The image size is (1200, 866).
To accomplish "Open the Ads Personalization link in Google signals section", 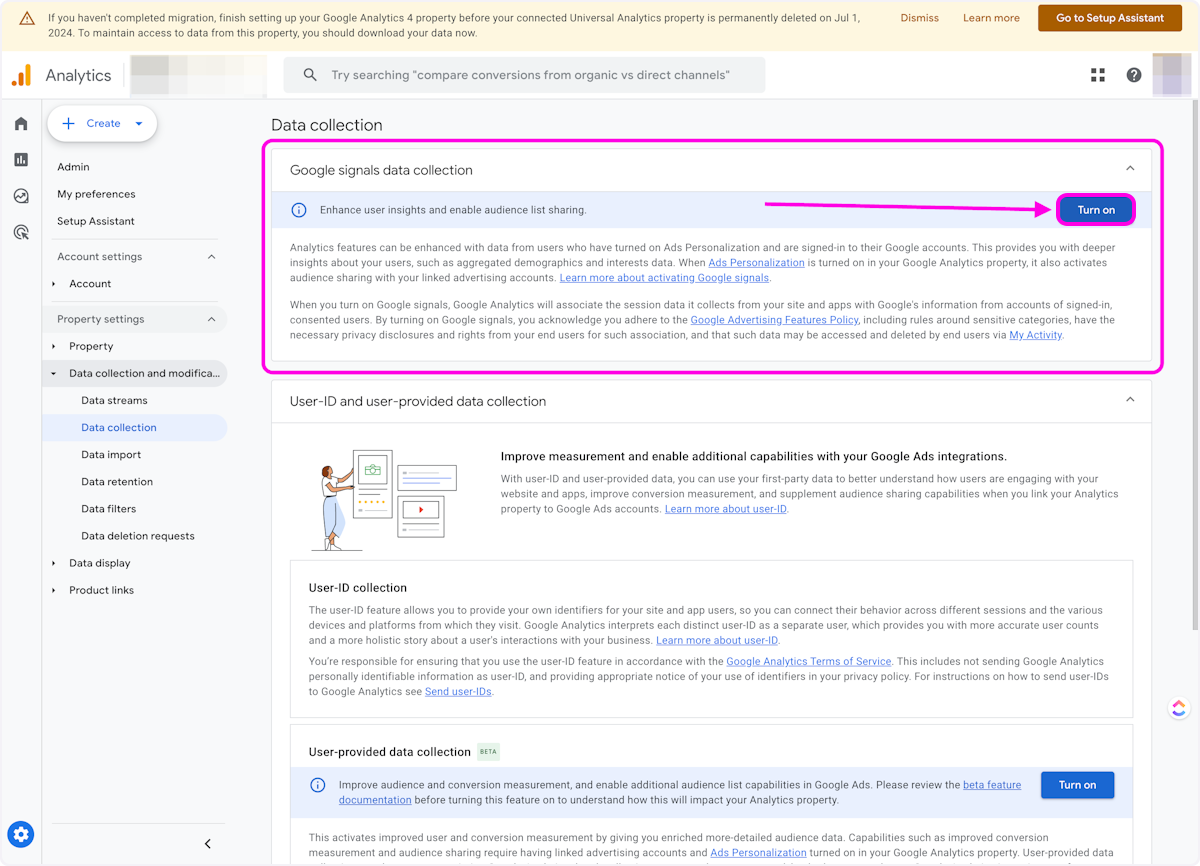I will pyautogui.click(x=756, y=262).
